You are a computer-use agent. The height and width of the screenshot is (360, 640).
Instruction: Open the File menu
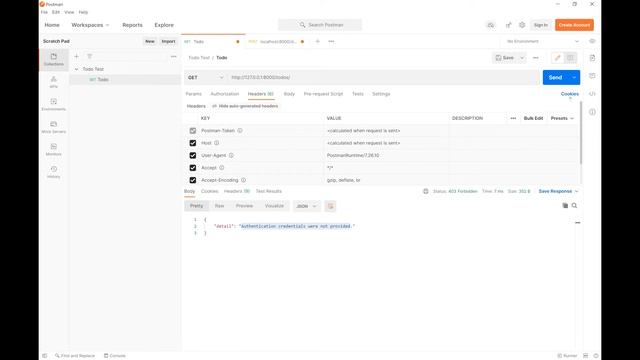44,12
